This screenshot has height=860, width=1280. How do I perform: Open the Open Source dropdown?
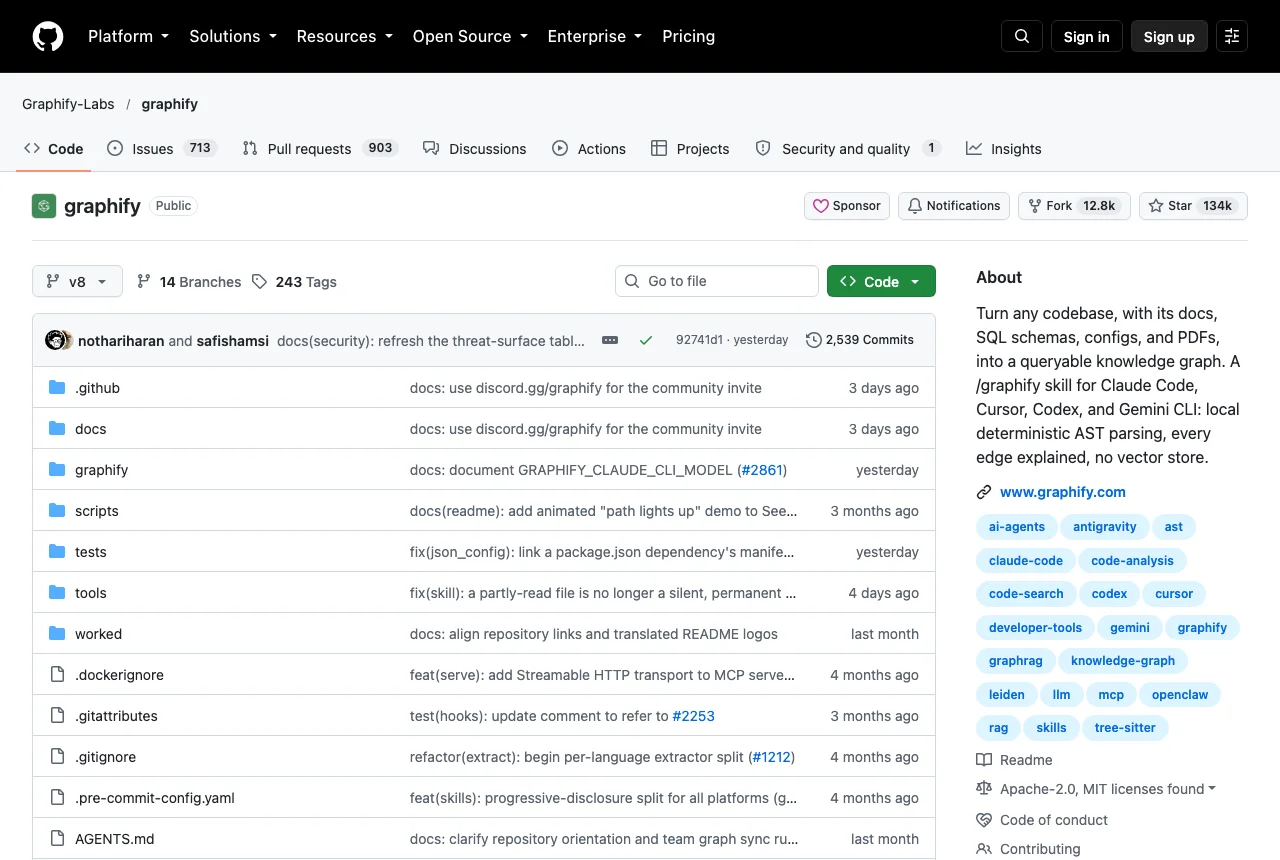[470, 36]
